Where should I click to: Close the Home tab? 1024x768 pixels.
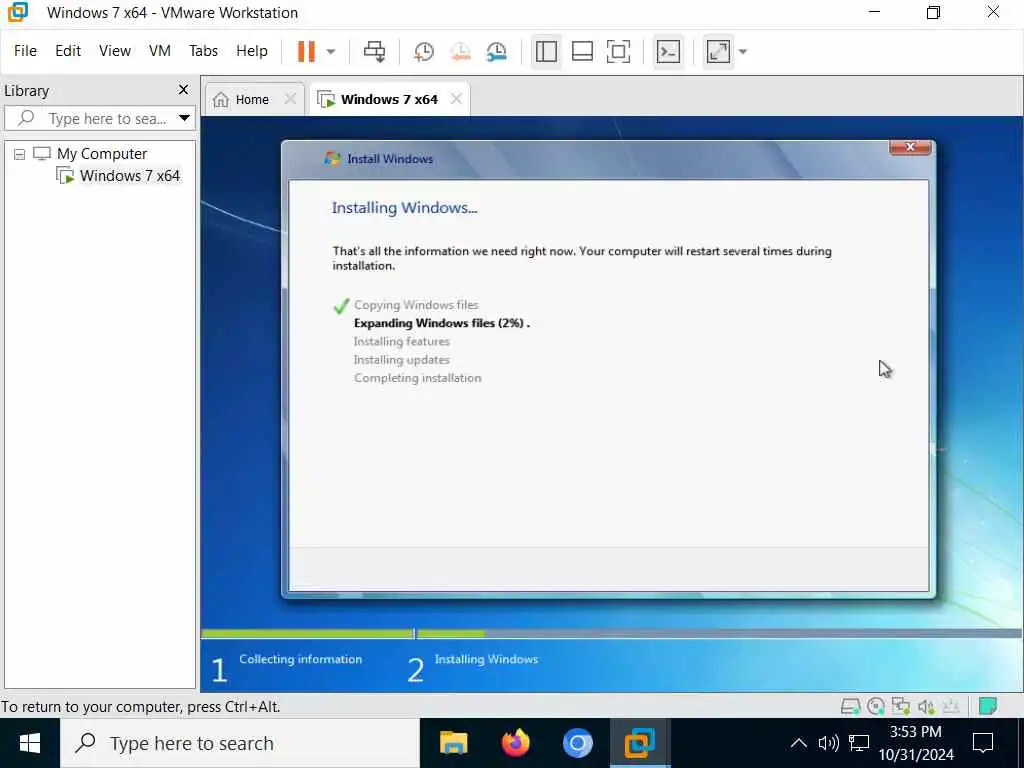coord(291,99)
